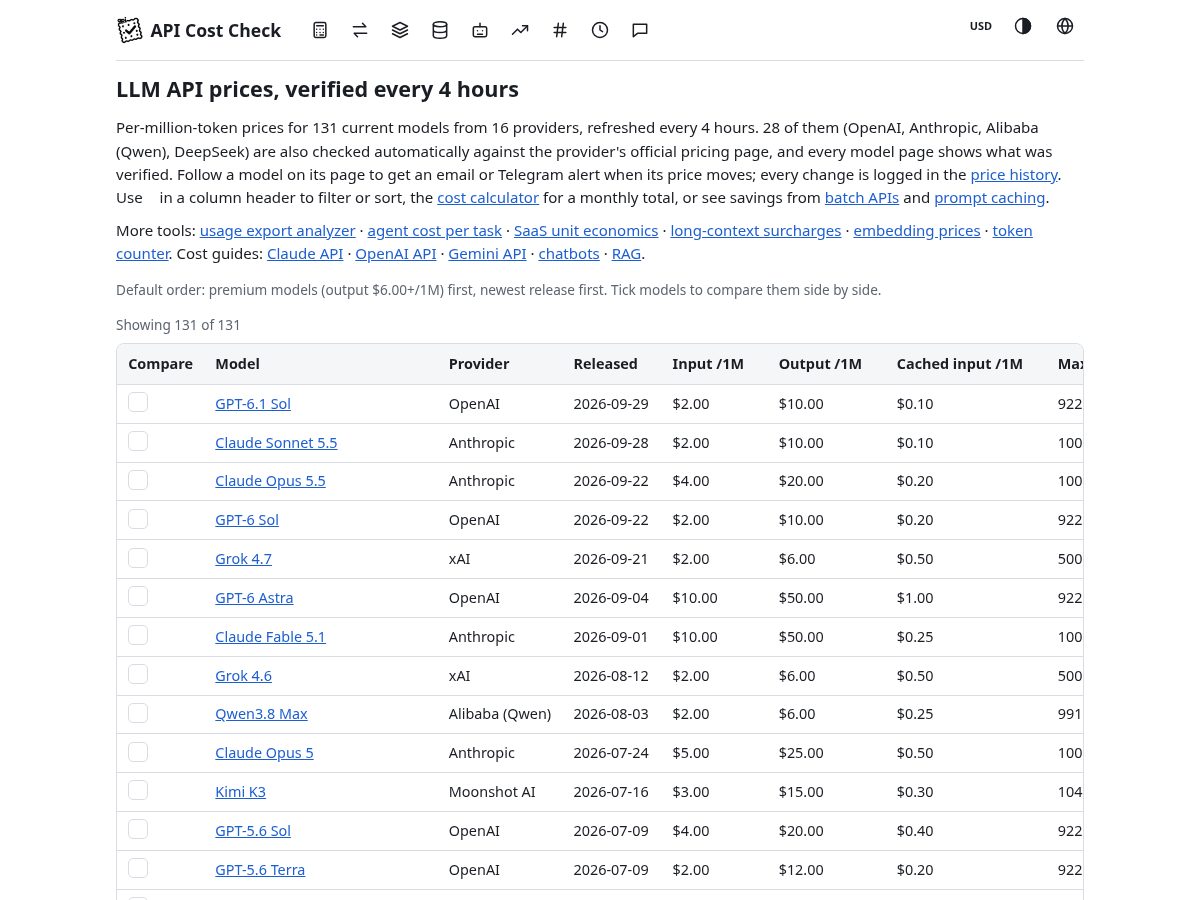Select the compare checkbox for GPT-6 Sol
This screenshot has height=900, width=1200.
138,519
